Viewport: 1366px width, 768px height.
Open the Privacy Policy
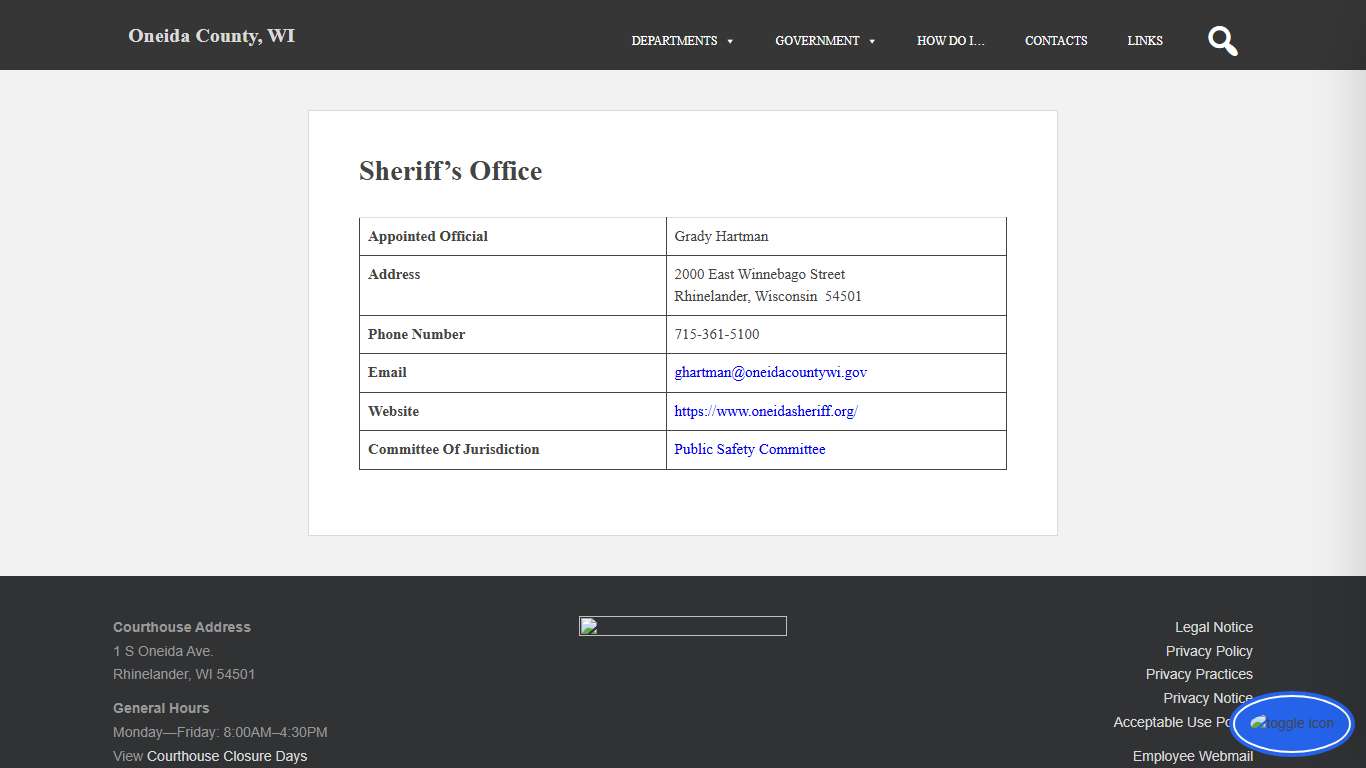(1209, 651)
